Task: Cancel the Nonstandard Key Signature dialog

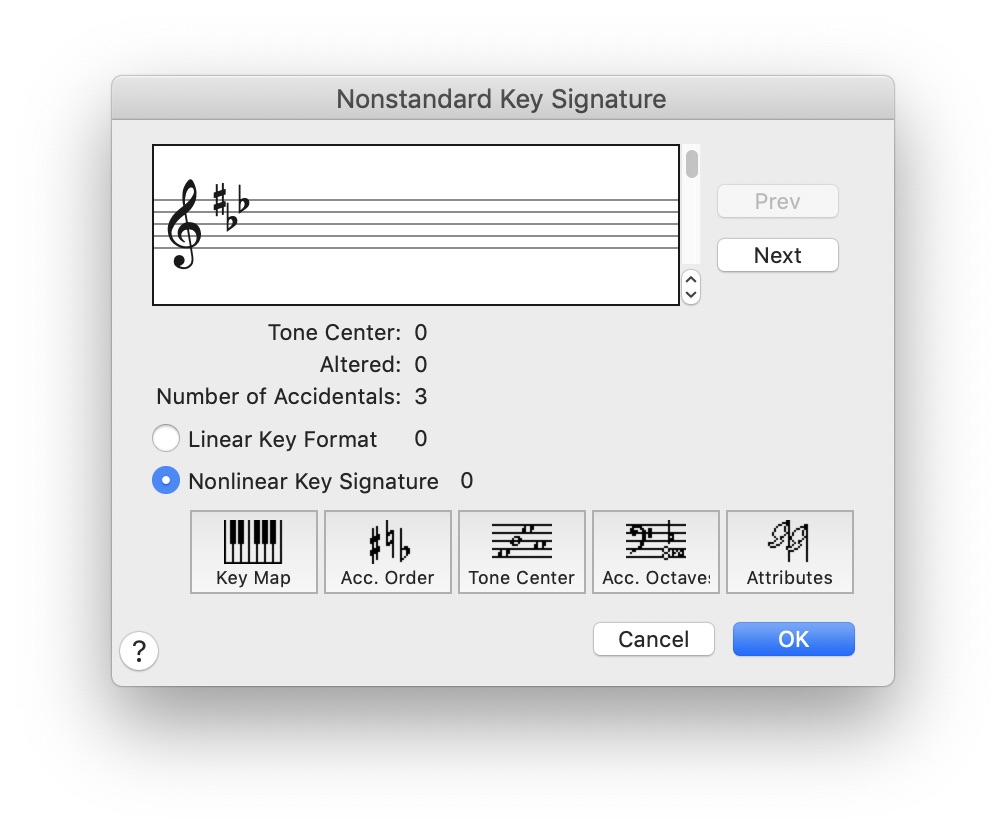Action: pos(653,639)
